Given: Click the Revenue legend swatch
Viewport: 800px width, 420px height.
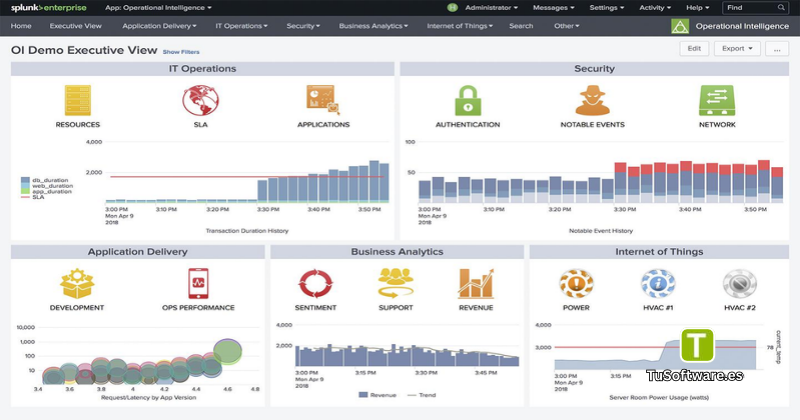Looking at the screenshot, I should pyautogui.click(x=363, y=395).
